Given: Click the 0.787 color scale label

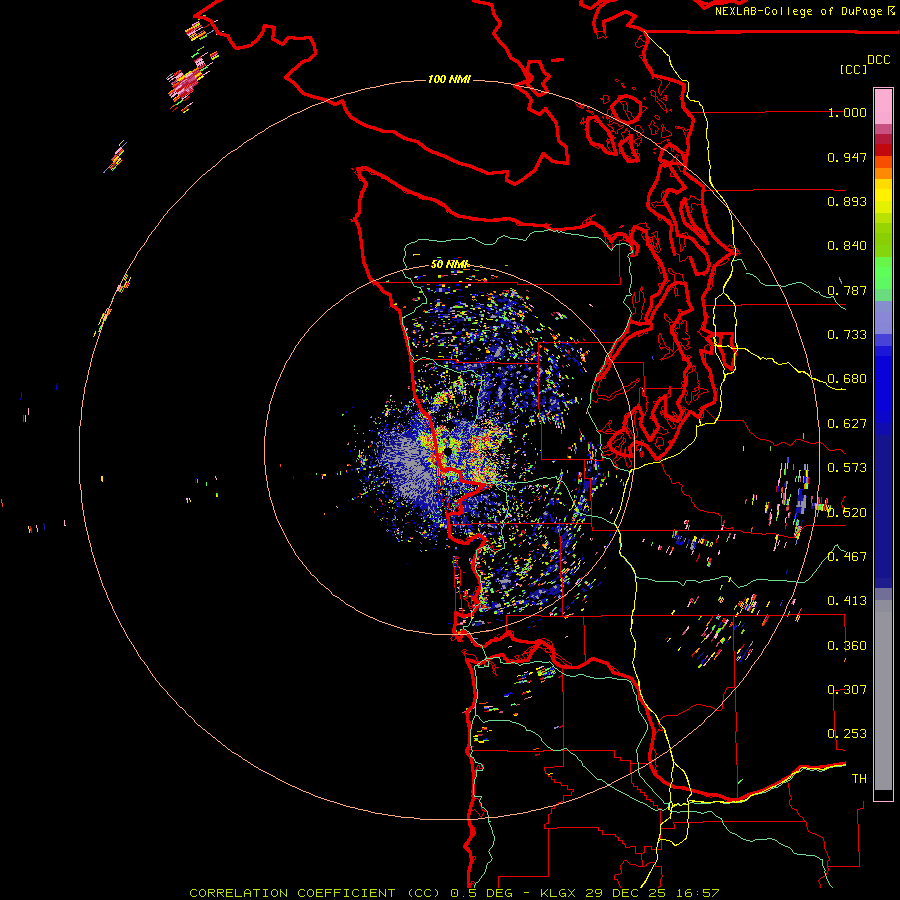Looking at the screenshot, I should [x=847, y=290].
